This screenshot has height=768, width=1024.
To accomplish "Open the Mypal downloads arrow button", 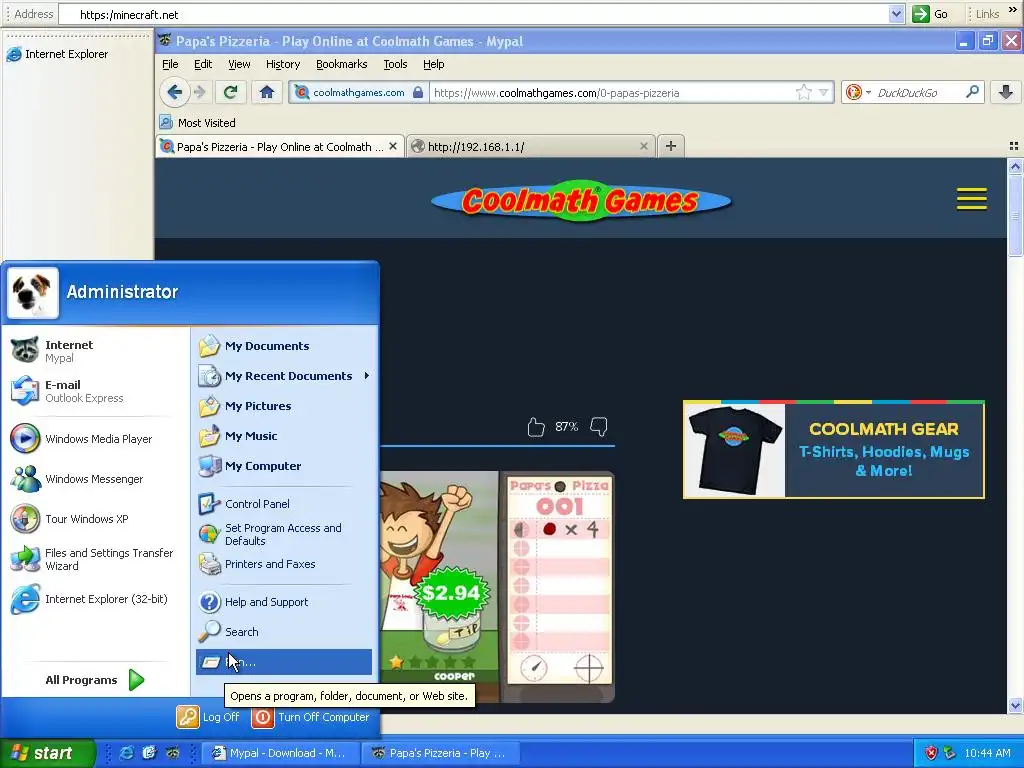I will coord(1006,92).
